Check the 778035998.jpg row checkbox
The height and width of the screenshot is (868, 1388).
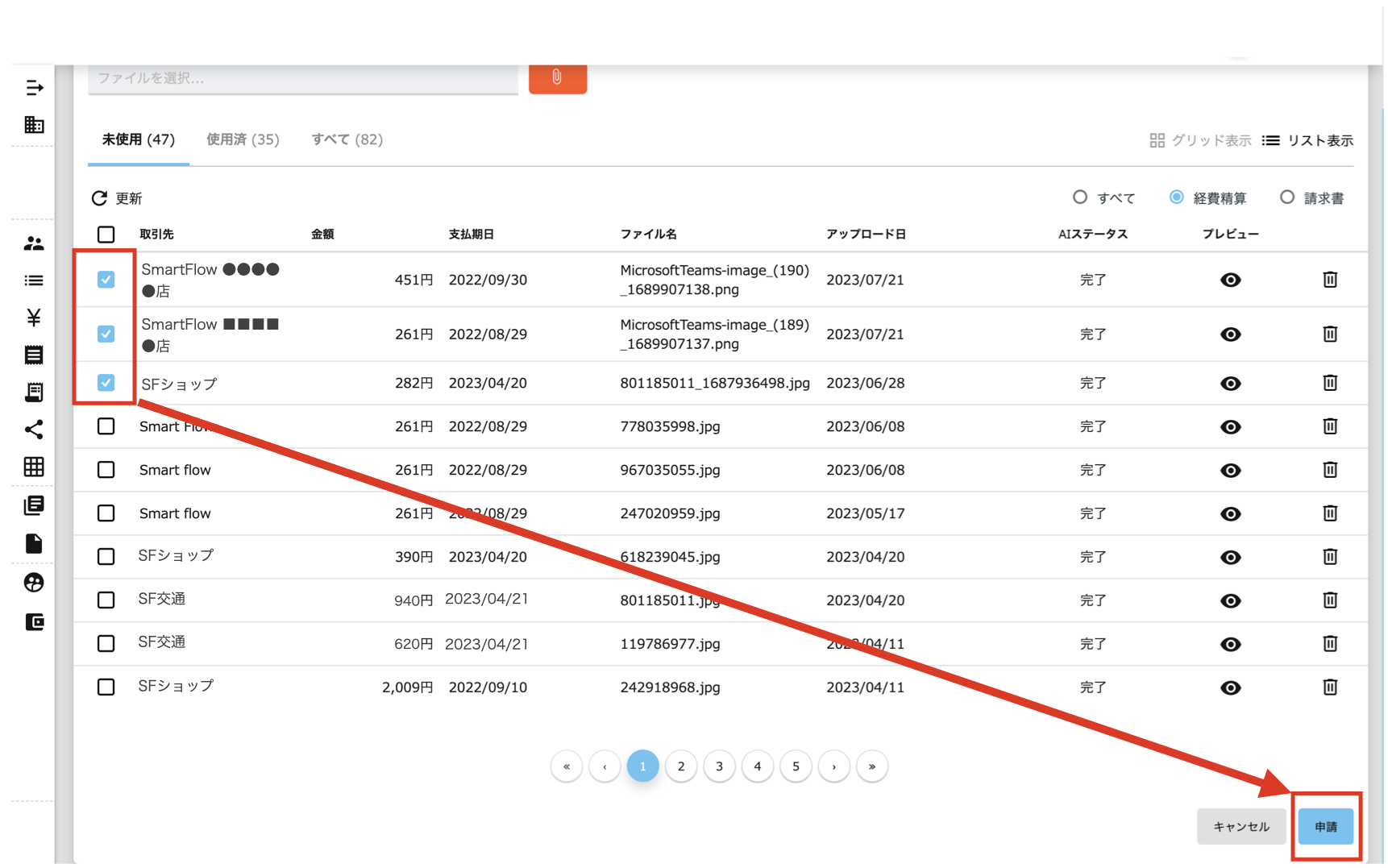(x=106, y=426)
